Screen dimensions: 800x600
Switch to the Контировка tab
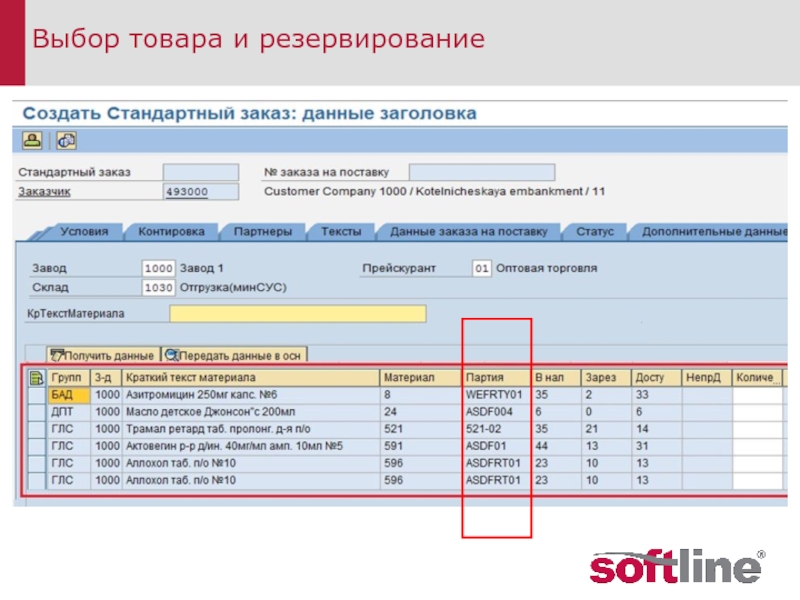(x=171, y=232)
